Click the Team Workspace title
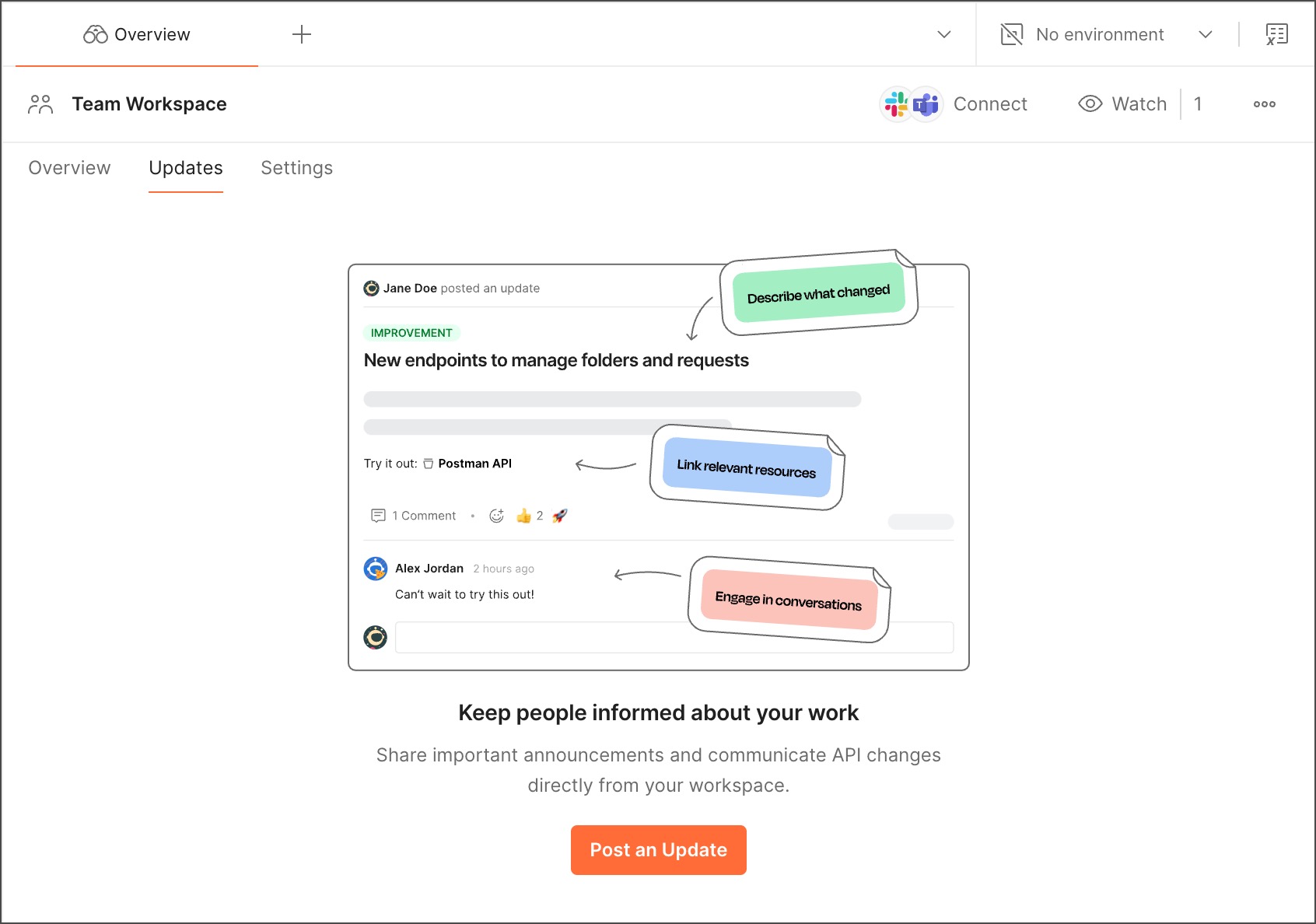This screenshot has height=924, width=1316. pos(149,104)
